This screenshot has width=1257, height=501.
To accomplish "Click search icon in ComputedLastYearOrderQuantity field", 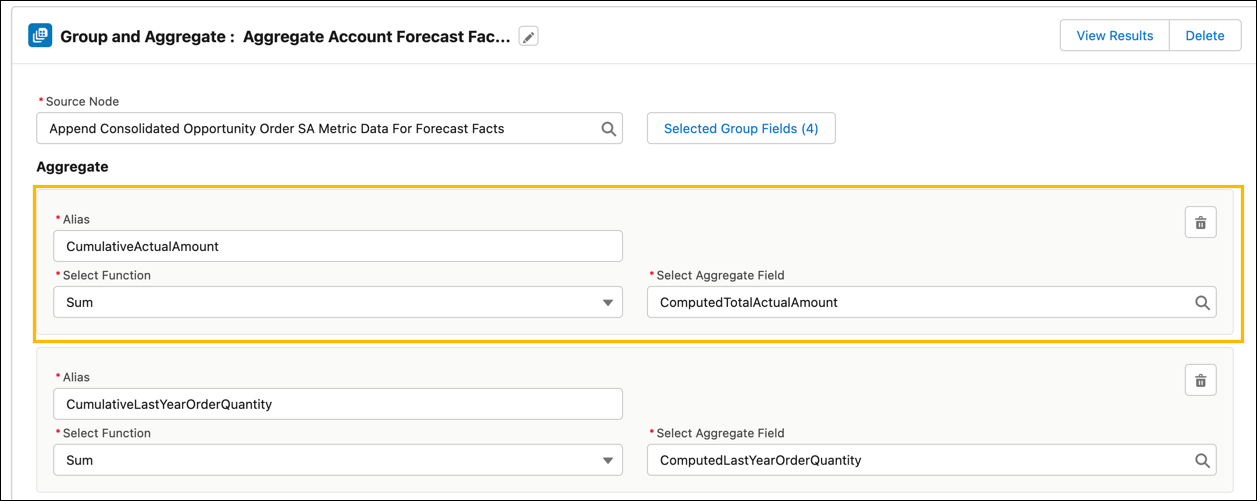I will point(1202,461).
